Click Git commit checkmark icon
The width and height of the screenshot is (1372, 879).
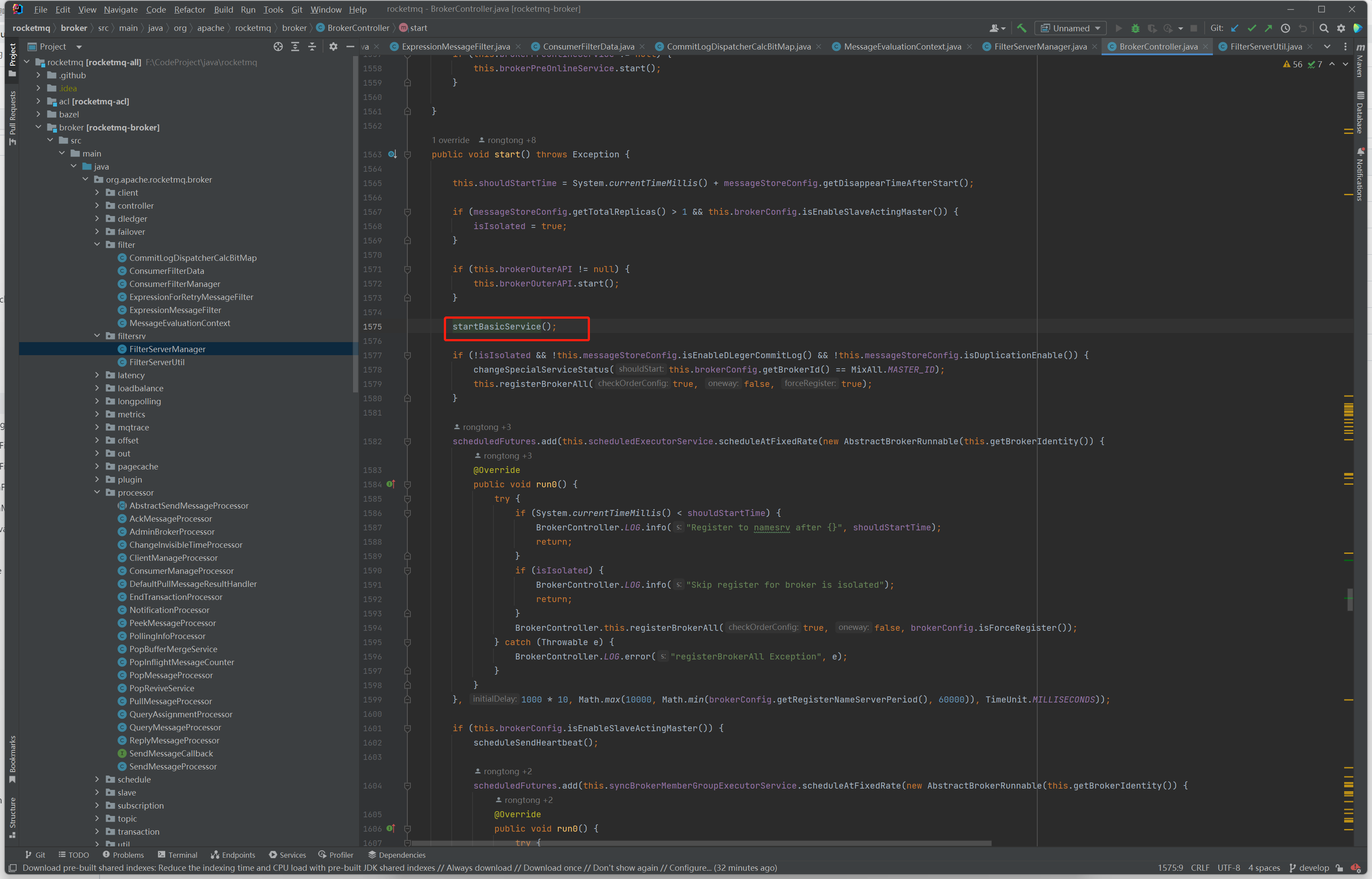click(x=1252, y=28)
